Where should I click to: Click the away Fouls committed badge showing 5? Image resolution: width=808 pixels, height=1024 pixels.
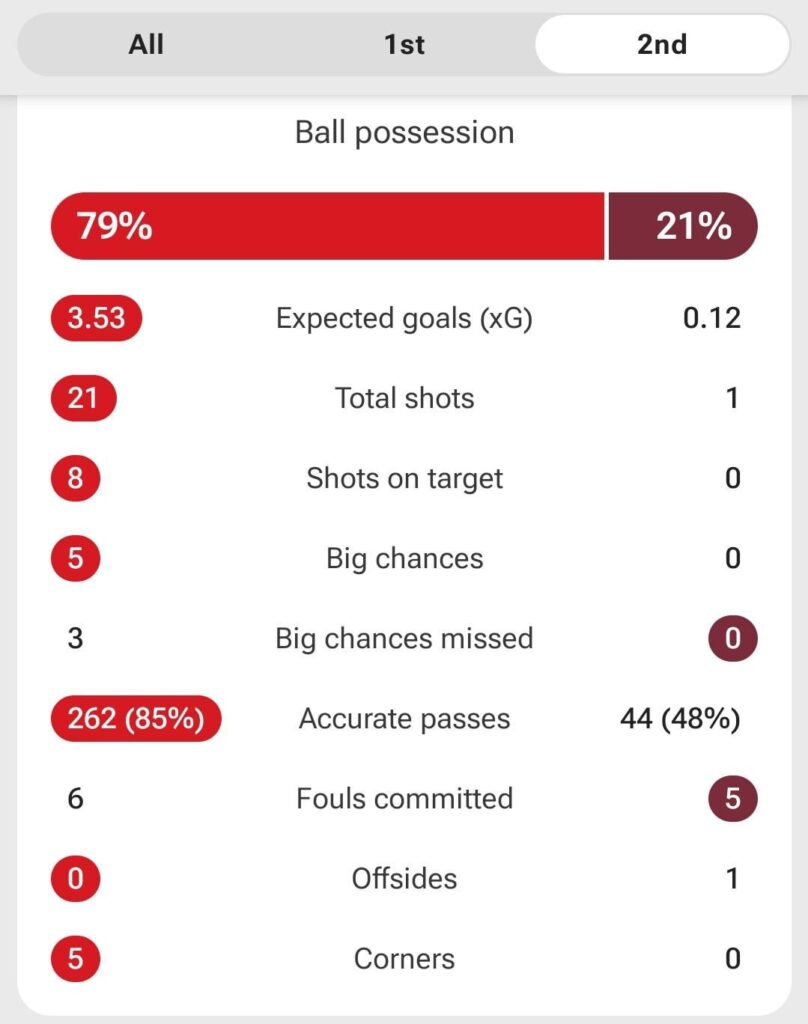click(732, 798)
